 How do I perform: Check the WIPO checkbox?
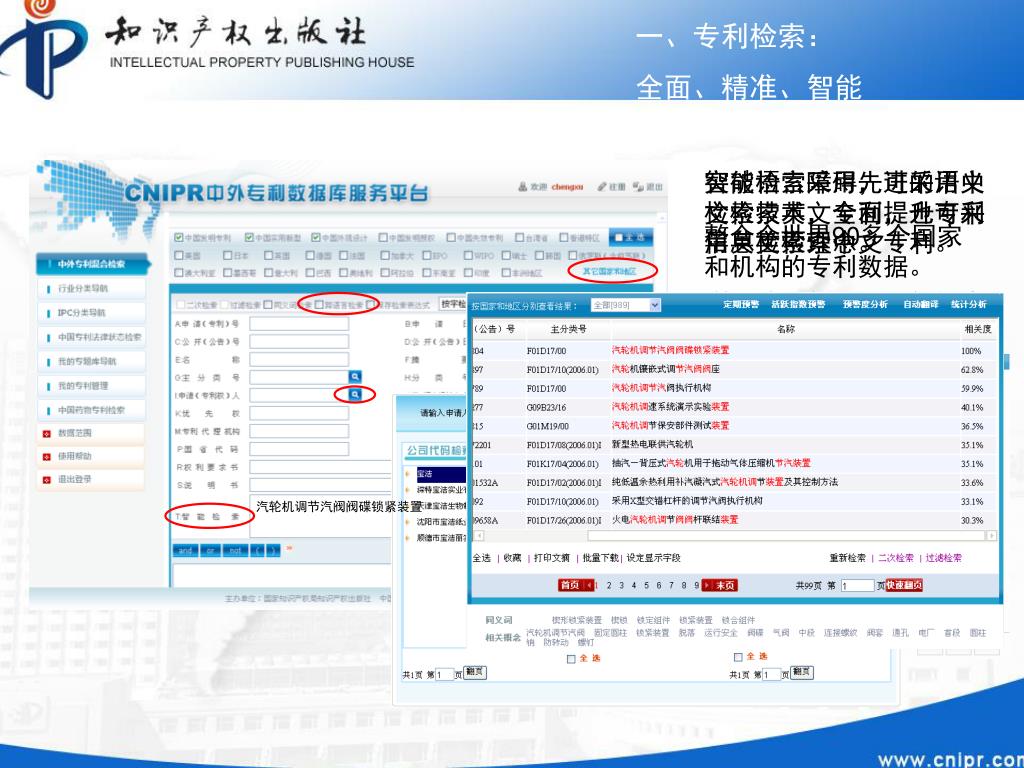pyautogui.click(x=468, y=255)
